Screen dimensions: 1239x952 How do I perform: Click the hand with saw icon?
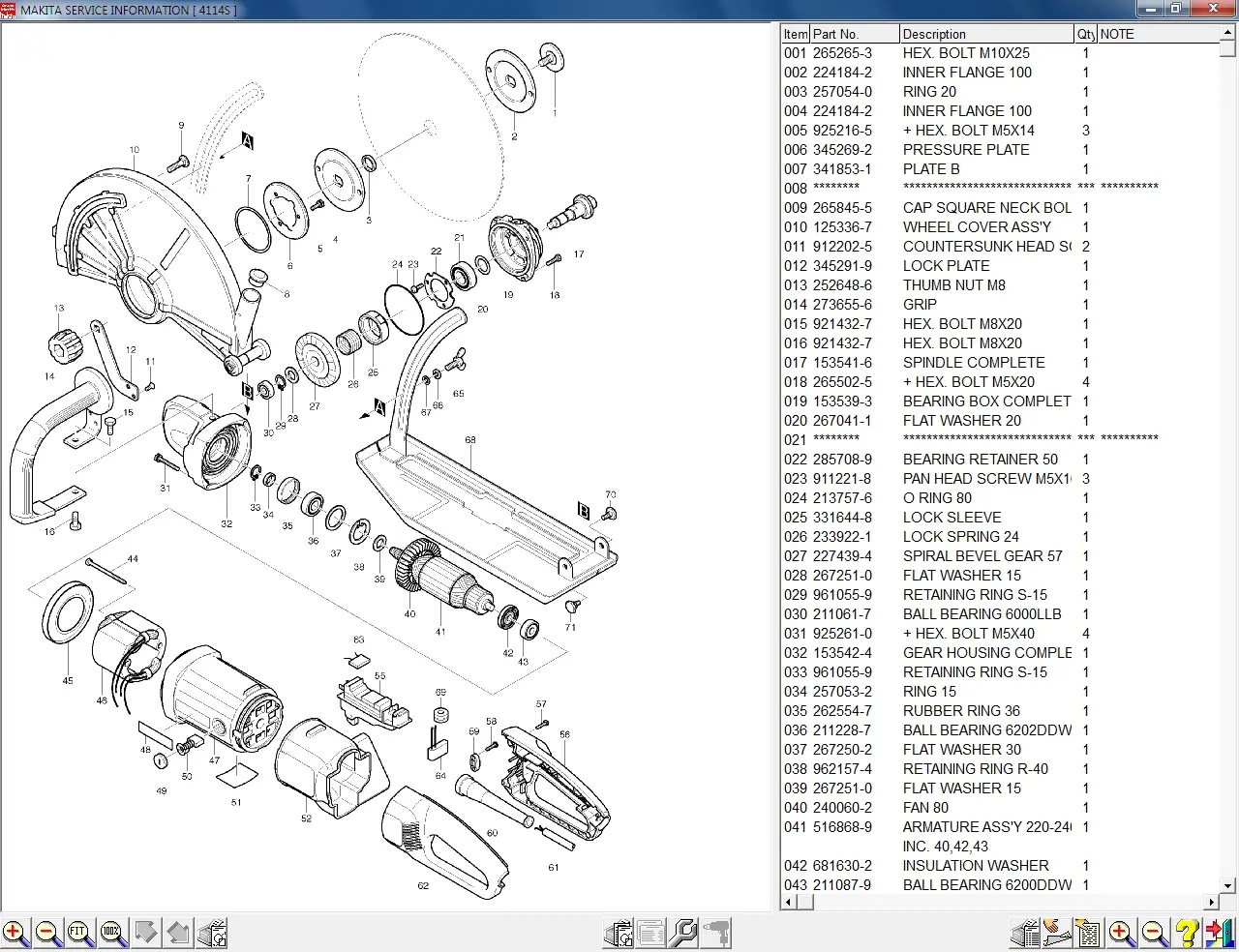click(x=1056, y=934)
